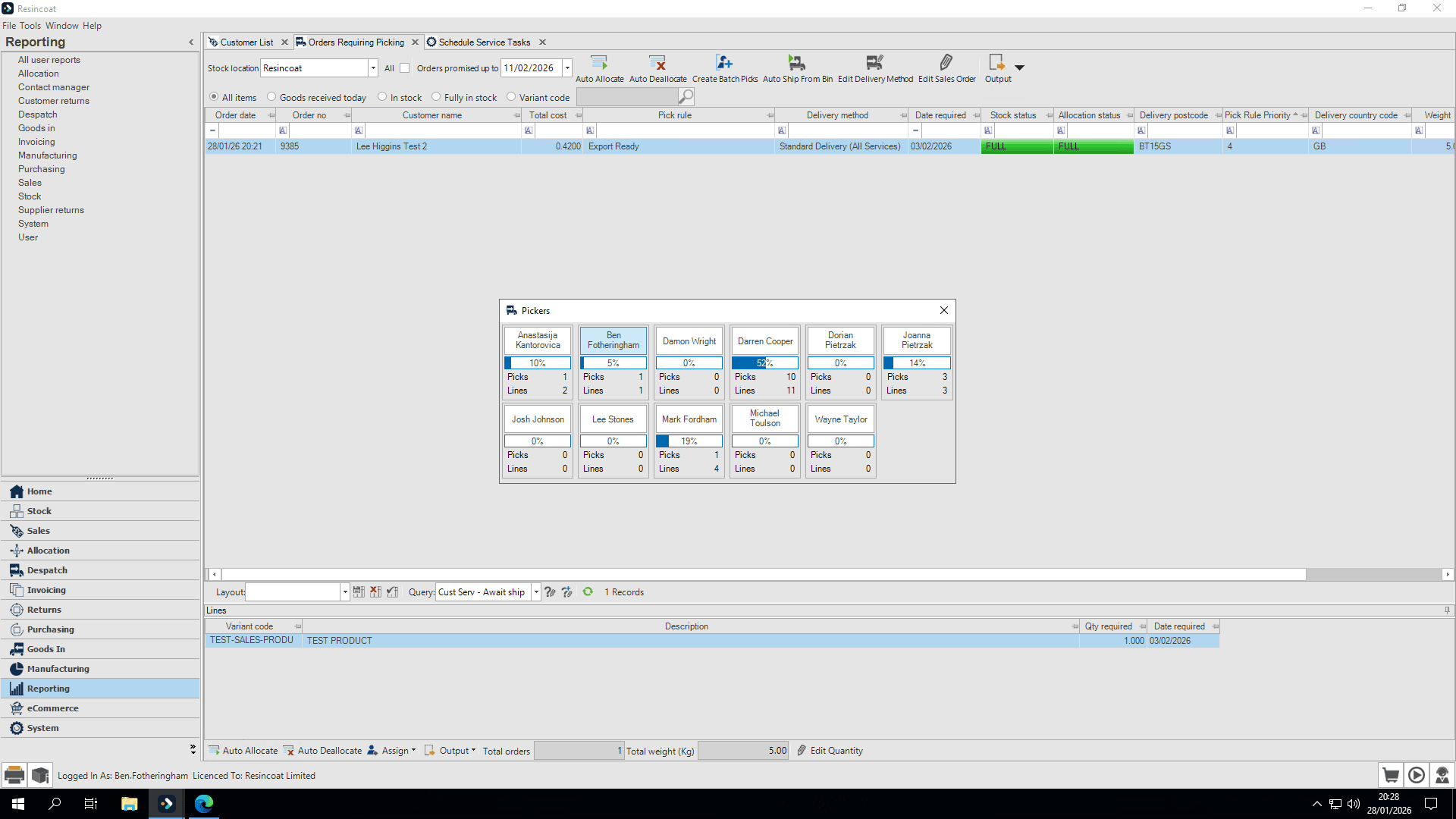The width and height of the screenshot is (1456, 819).
Task: Open the Orders promised up to date picker
Action: [x=567, y=68]
